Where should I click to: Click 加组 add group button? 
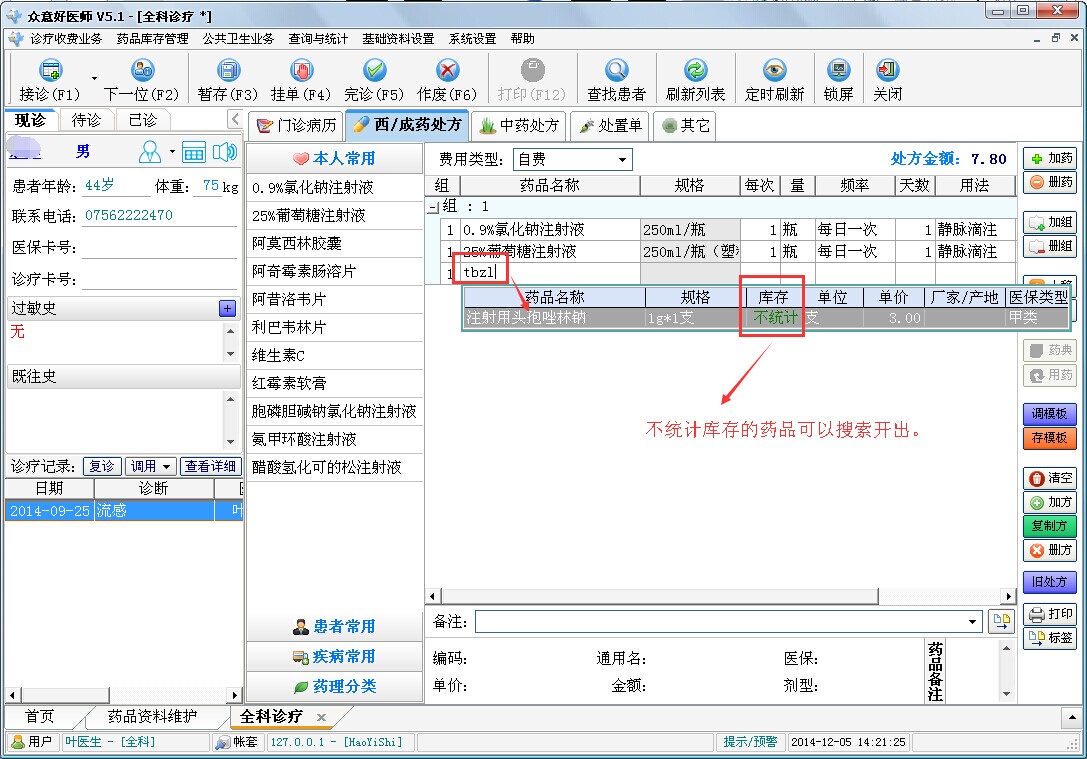(1050, 223)
